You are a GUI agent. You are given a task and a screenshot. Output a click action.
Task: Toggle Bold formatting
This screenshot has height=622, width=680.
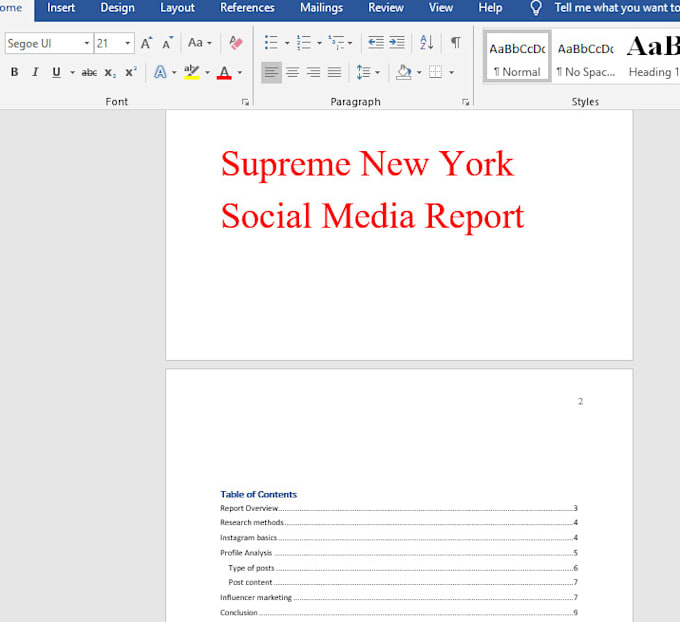[14, 72]
